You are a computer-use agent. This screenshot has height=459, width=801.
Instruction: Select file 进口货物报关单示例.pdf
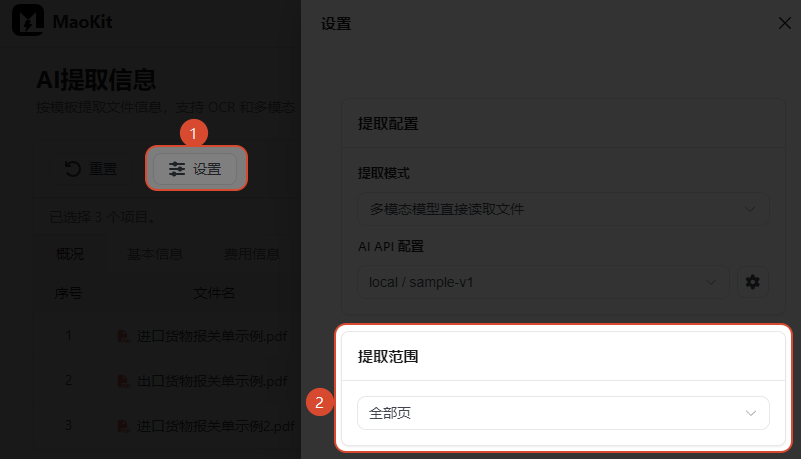coord(211,336)
